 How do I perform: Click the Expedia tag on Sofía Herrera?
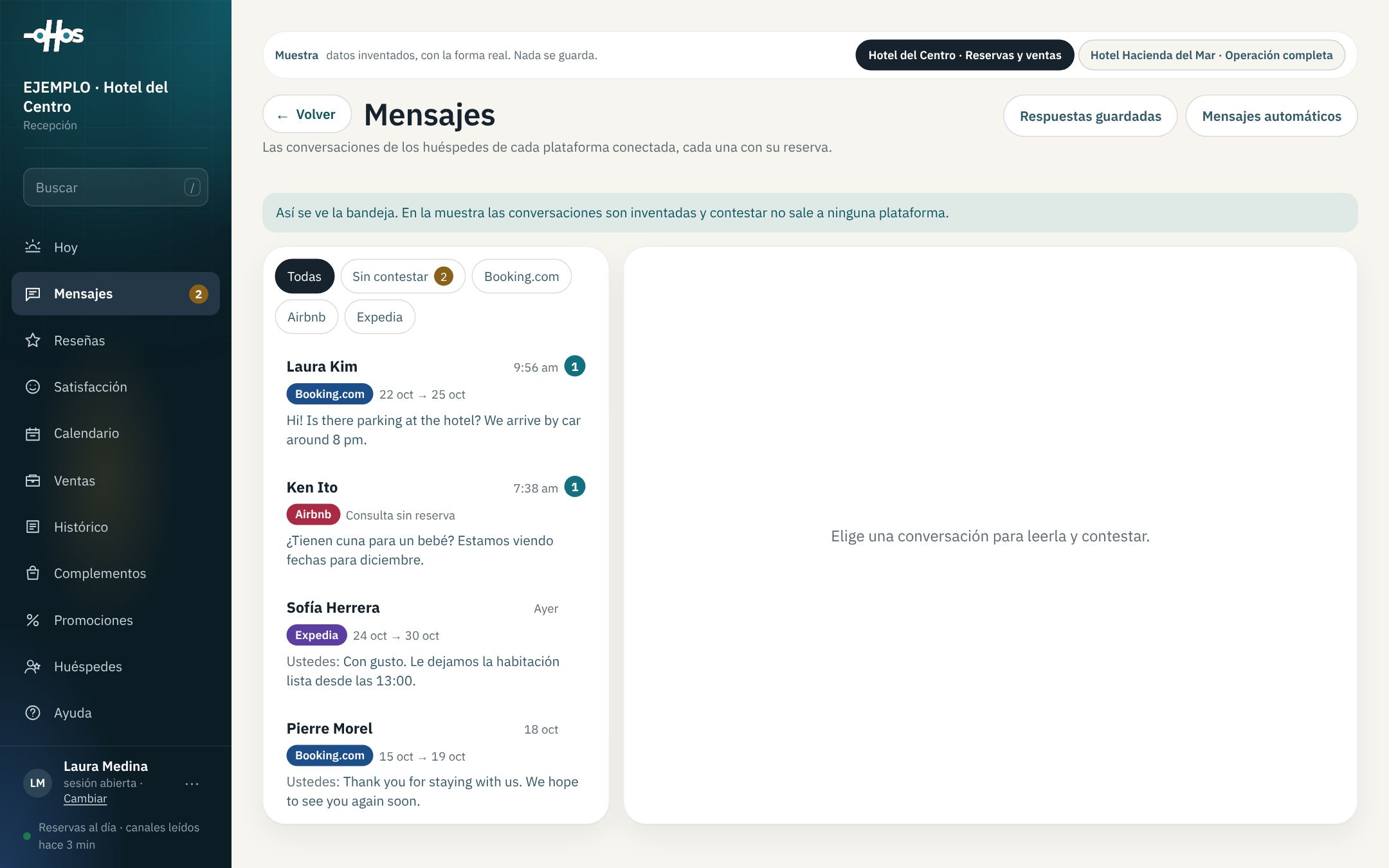(x=316, y=635)
